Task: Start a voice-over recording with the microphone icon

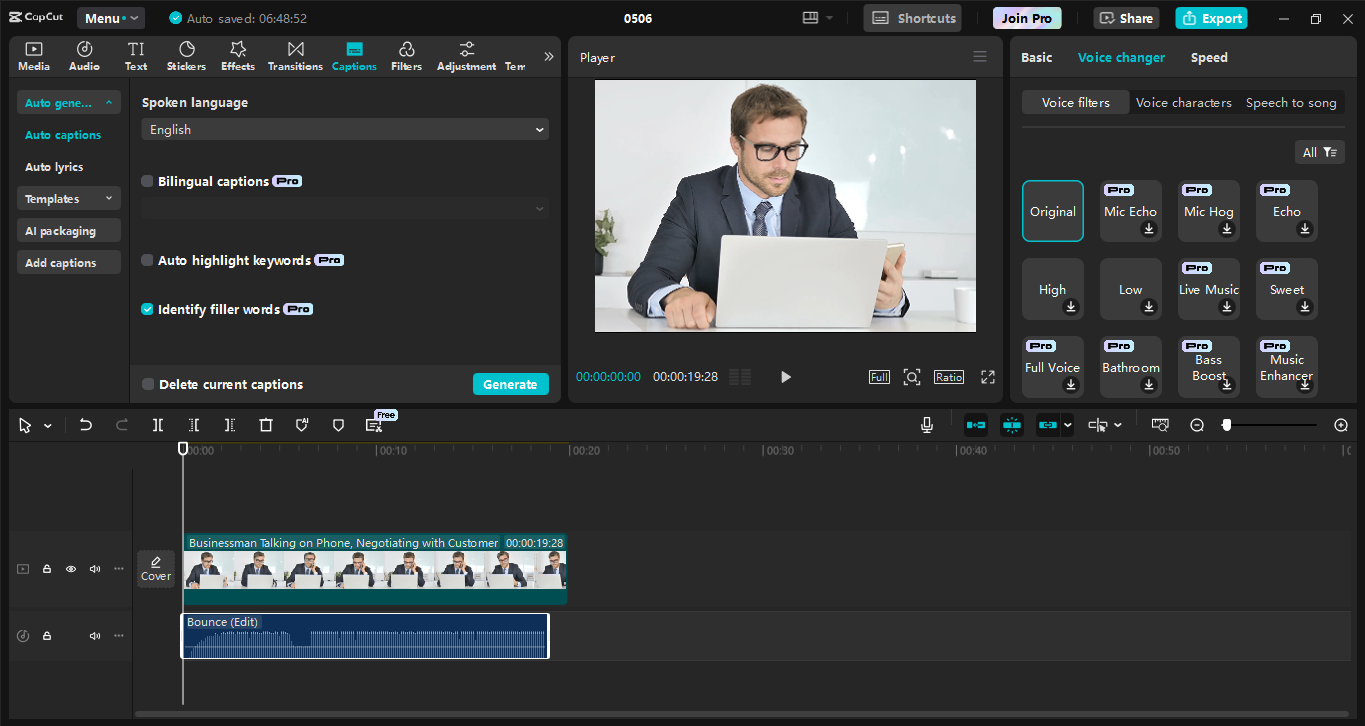Action: (x=926, y=424)
